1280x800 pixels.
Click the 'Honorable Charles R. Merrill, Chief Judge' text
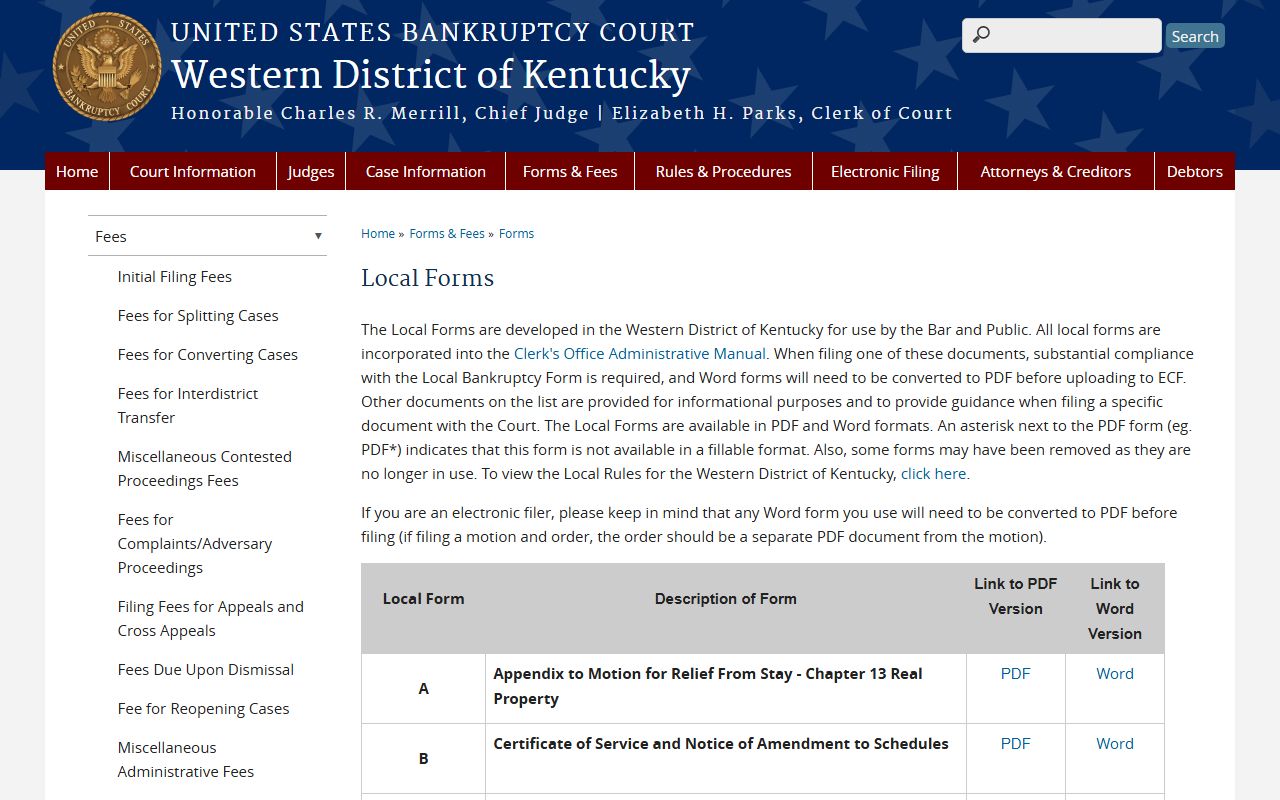380,113
